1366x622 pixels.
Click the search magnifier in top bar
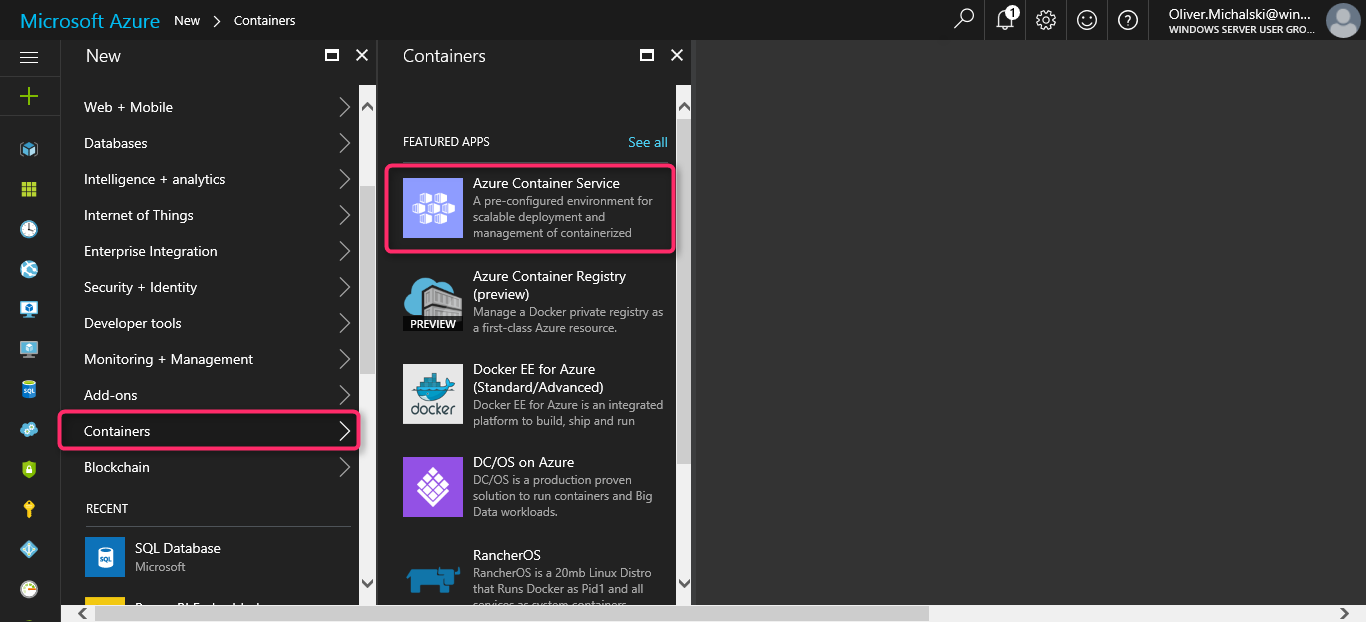click(x=964, y=19)
